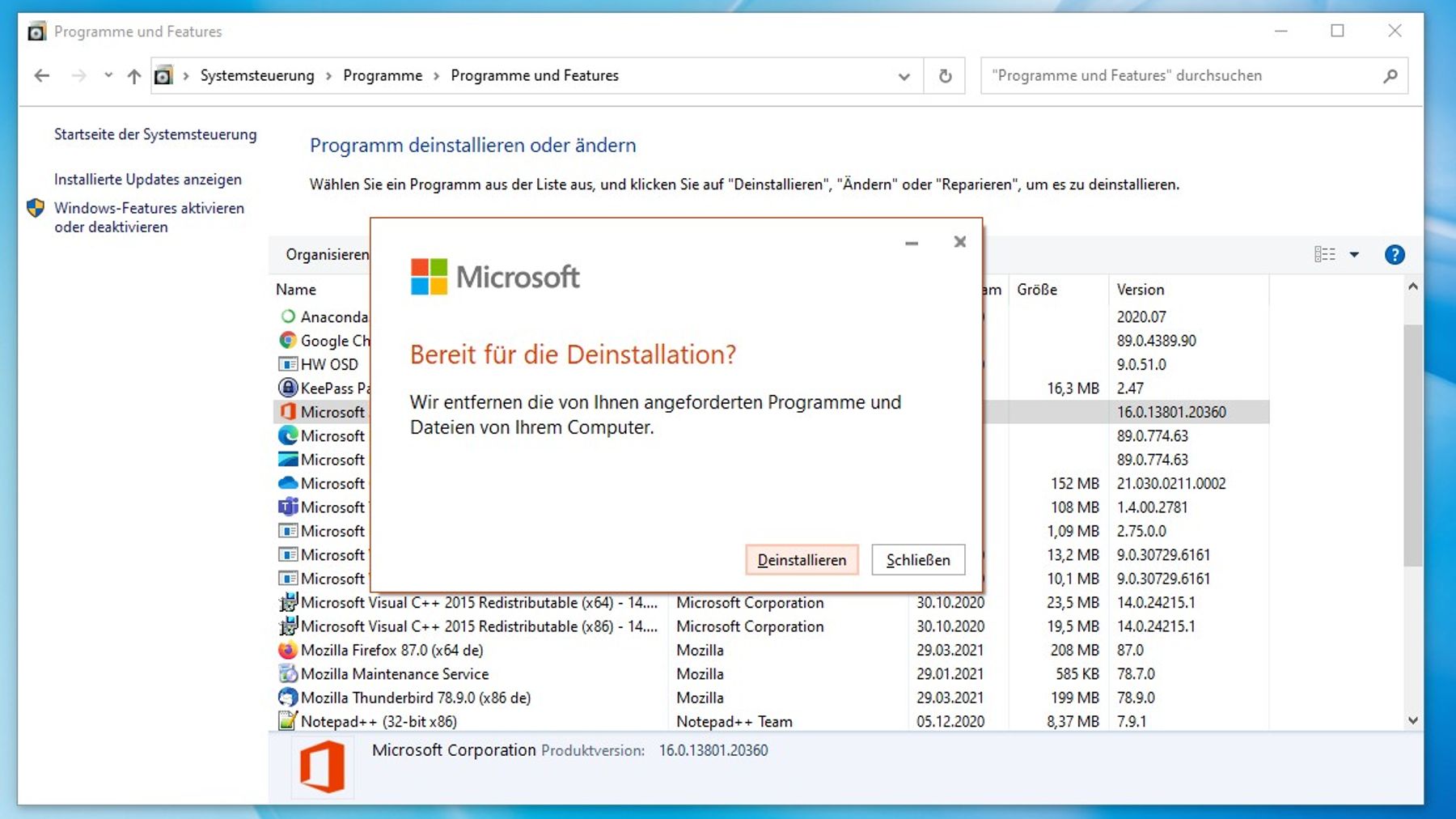
Task: Select Notepad++ (32-bit x86) entry
Action: [x=379, y=721]
